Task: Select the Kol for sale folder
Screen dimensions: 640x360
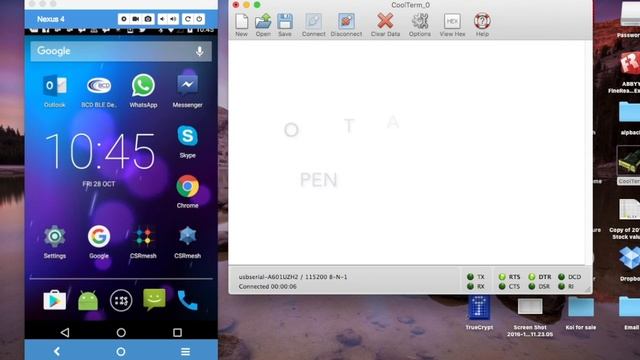Action: click(x=581, y=313)
